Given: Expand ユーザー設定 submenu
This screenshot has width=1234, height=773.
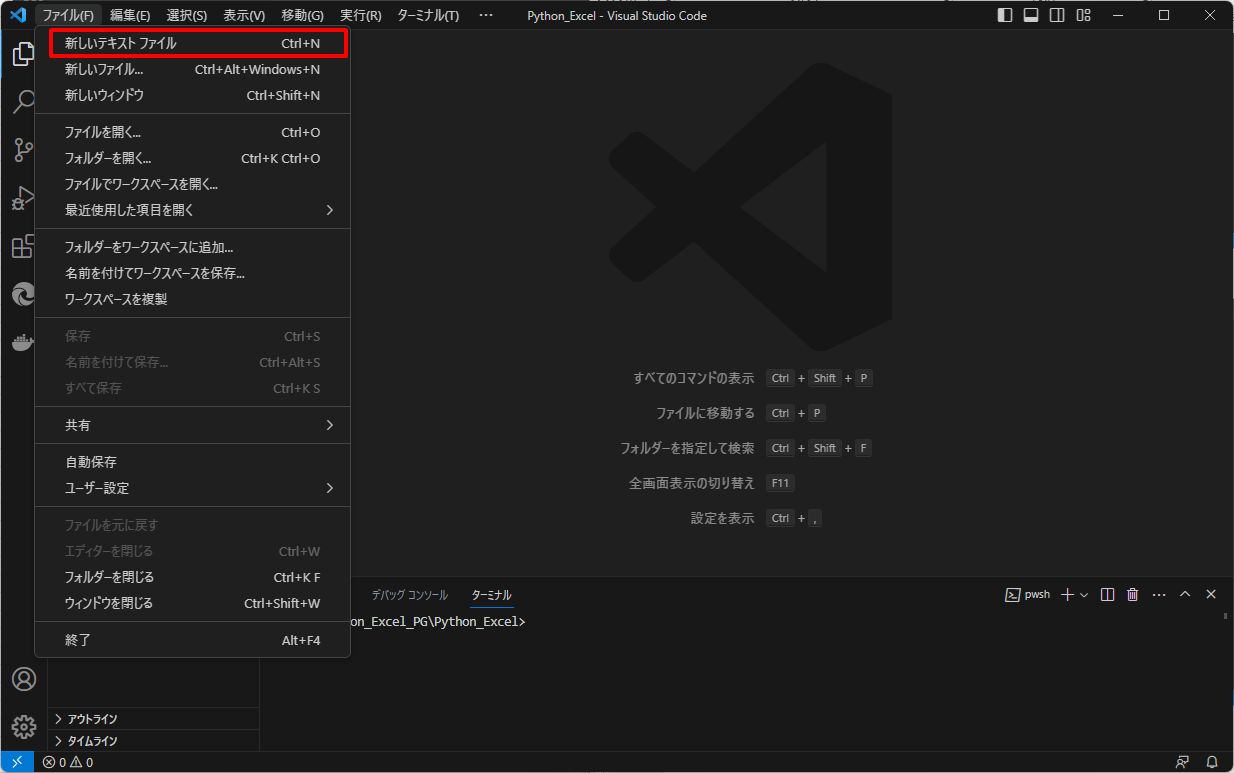Looking at the screenshot, I should (192, 488).
